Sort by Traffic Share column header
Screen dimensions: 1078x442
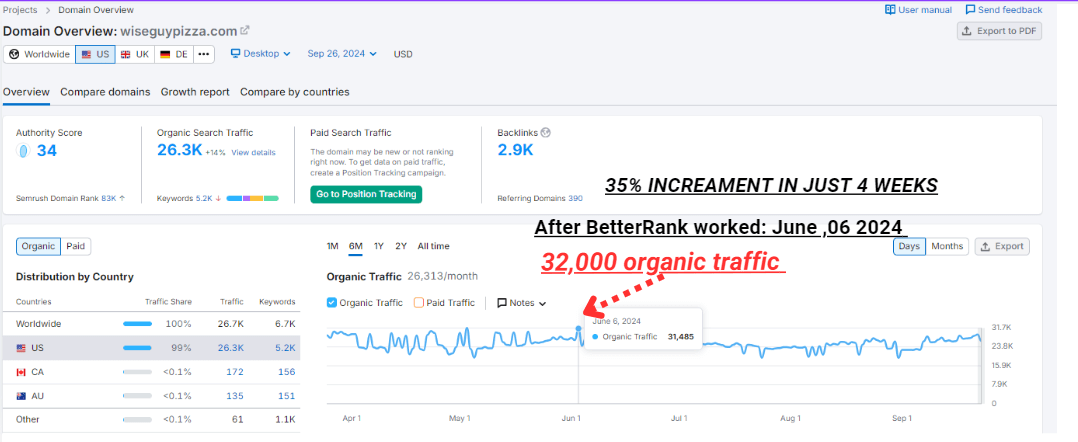click(168, 302)
